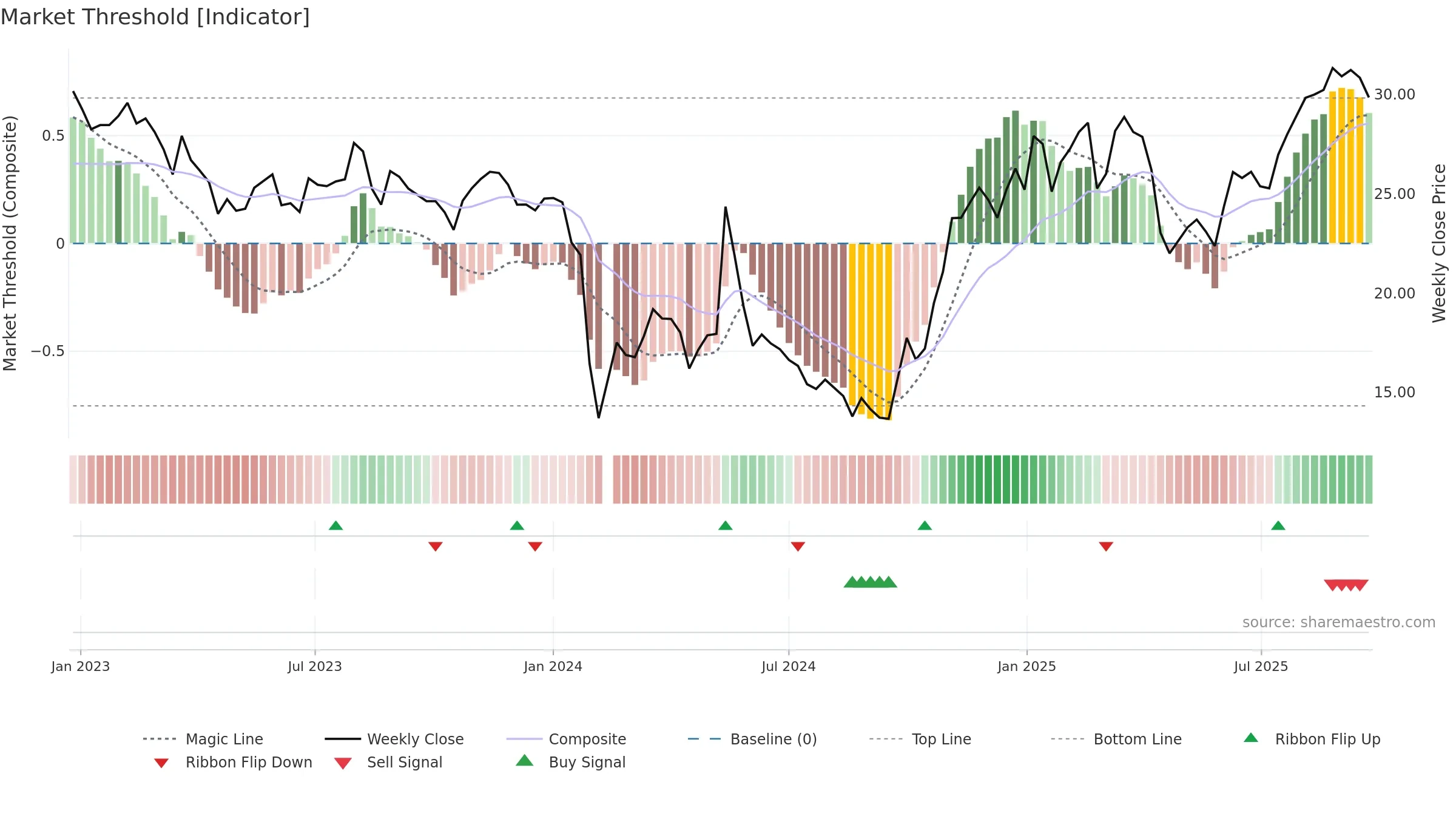Click the Jan 2024 axis label

point(553,666)
